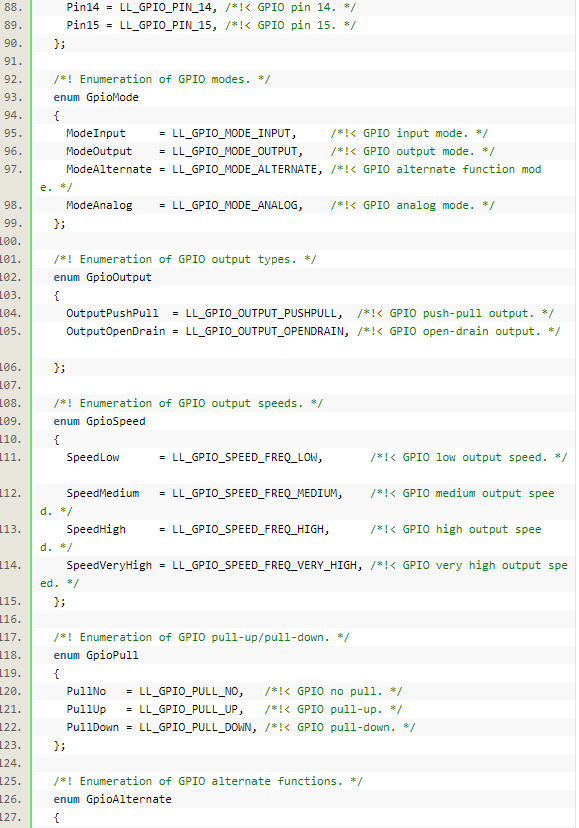Select 'Enumeration of GPIO output types' comment
The image size is (579, 828).
point(185,259)
